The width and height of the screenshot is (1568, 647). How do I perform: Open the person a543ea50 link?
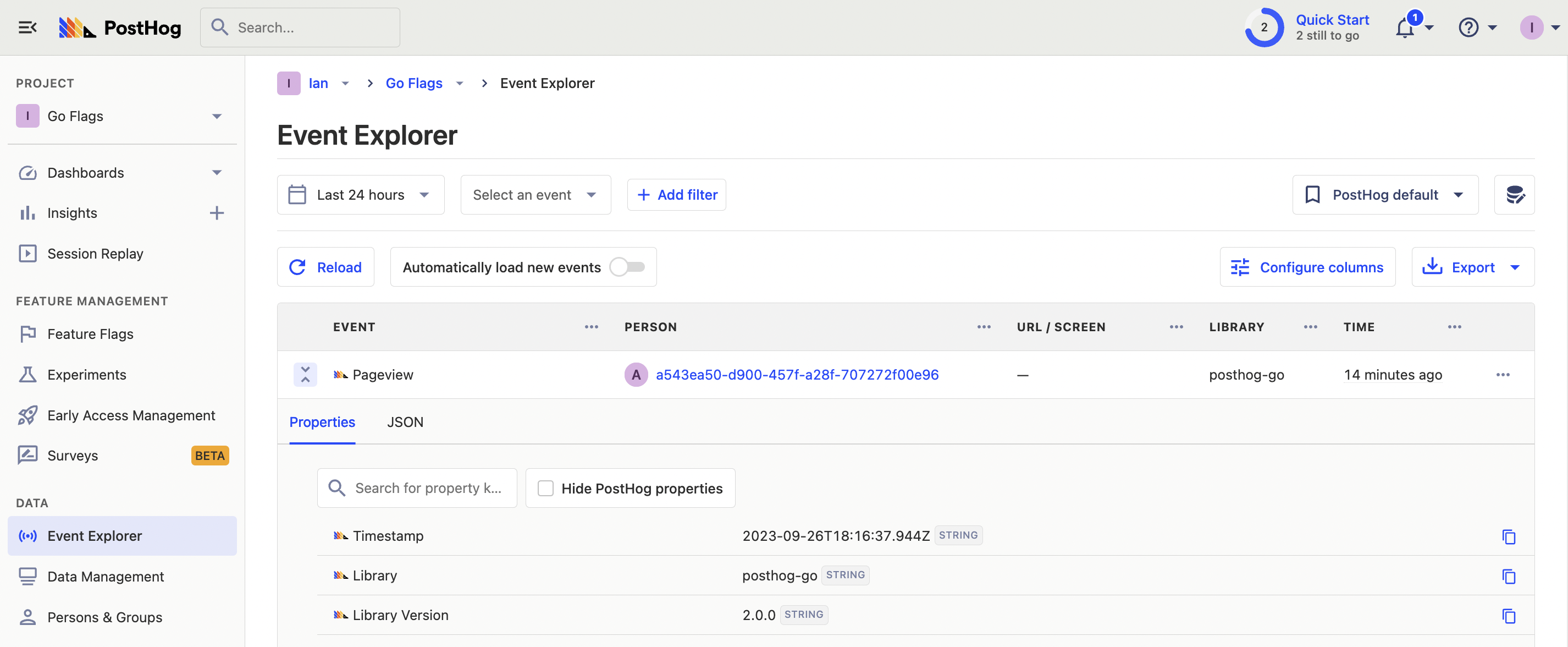pos(797,375)
